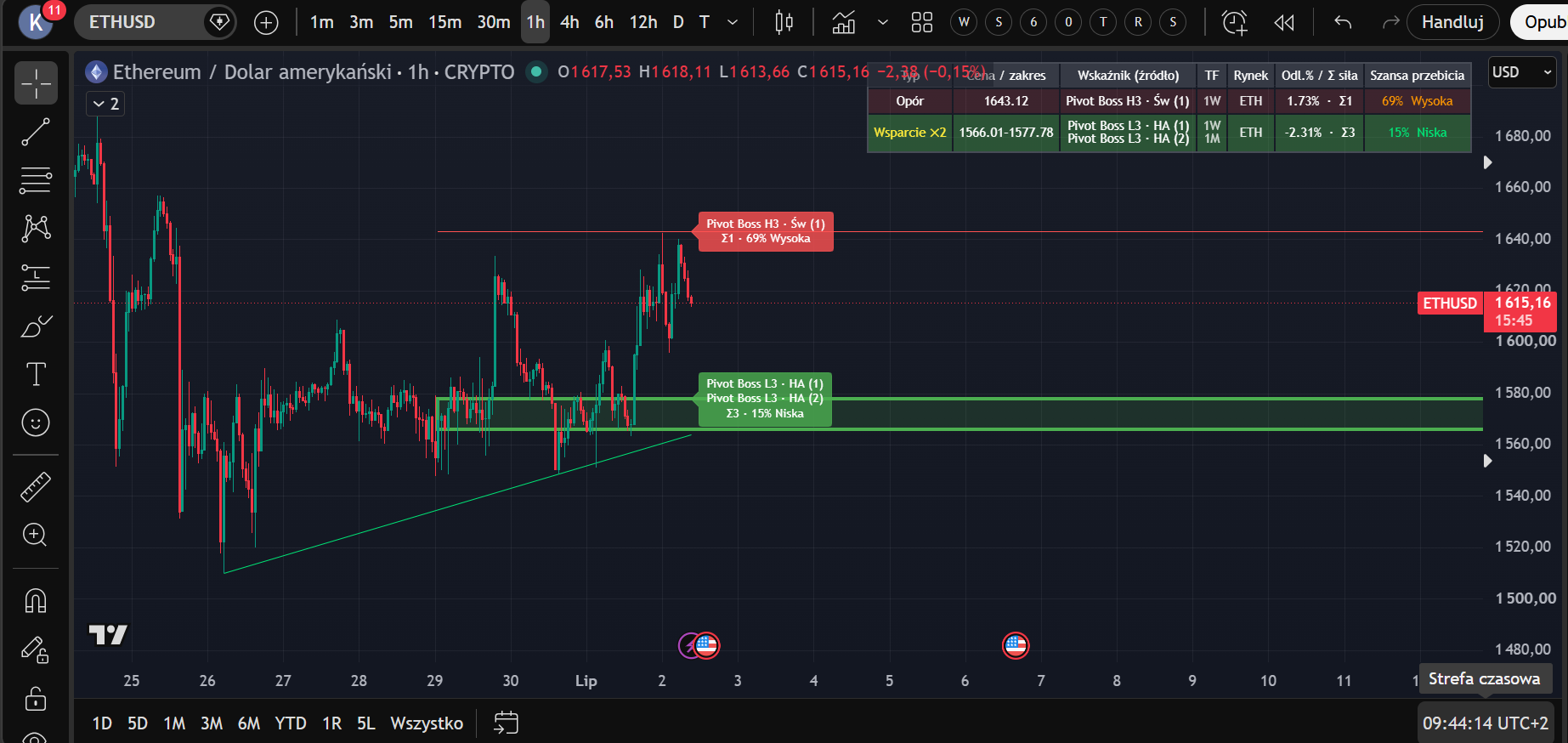
Task: Toggle lock all drawing tools
Action: pyautogui.click(x=36, y=699)
